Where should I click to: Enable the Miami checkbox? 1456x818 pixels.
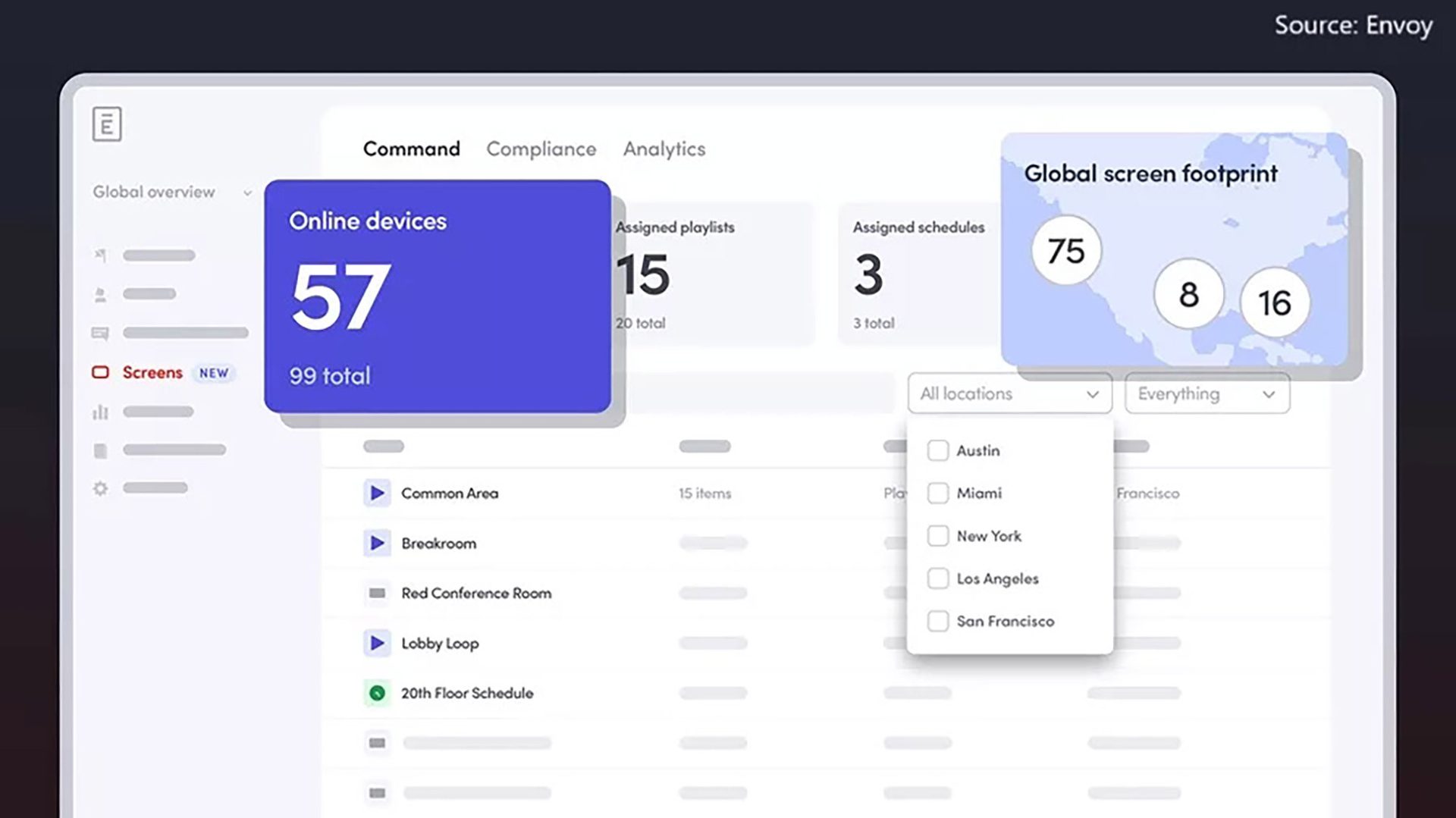coord(938,493)
